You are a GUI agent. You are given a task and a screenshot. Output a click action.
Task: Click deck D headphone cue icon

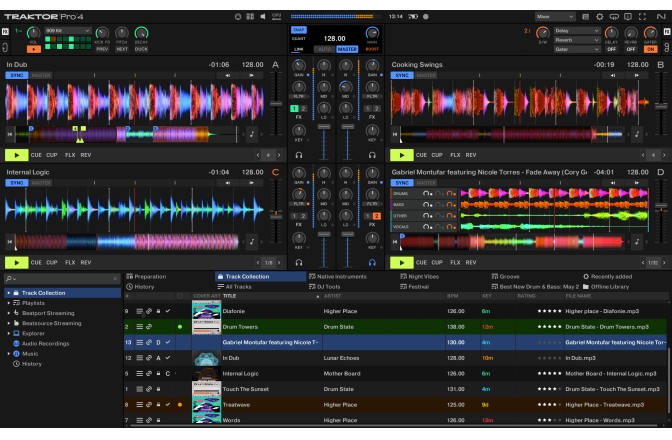(x=373, y=263)
